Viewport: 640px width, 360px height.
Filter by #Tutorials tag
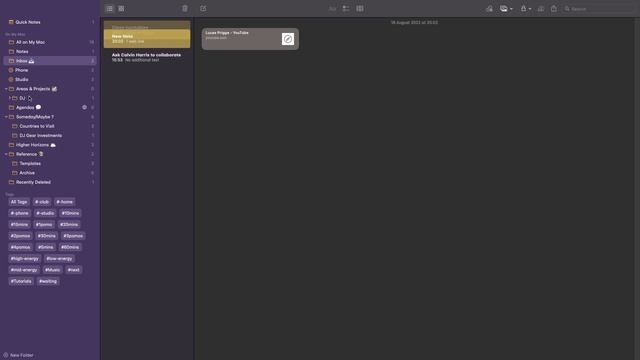pyautogui.click(x=21, y=281)
